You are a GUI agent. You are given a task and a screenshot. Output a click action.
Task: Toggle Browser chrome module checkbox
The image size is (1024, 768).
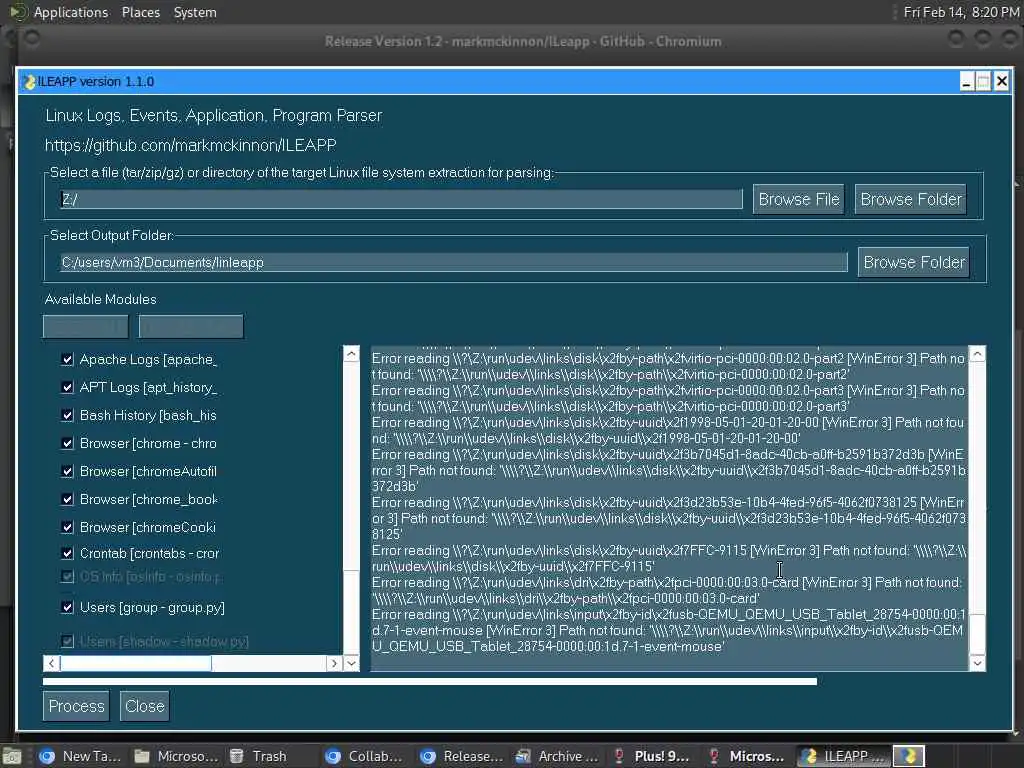point(67,443)
